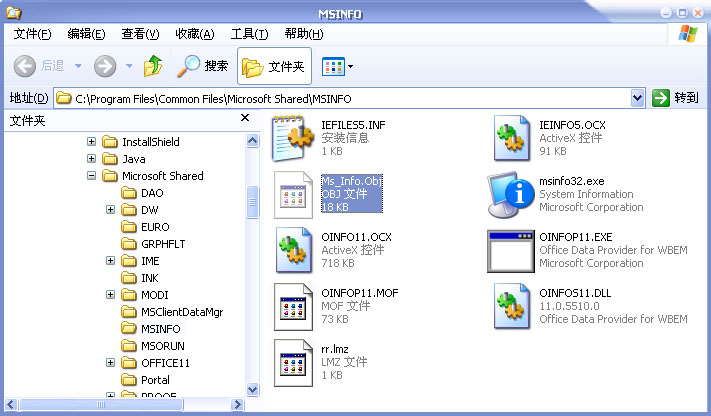Image resolution: width=711 pixels, height=416 pixels.
Task: Select the Ms_Info.Obj file icon
Action: pos(293,195)
